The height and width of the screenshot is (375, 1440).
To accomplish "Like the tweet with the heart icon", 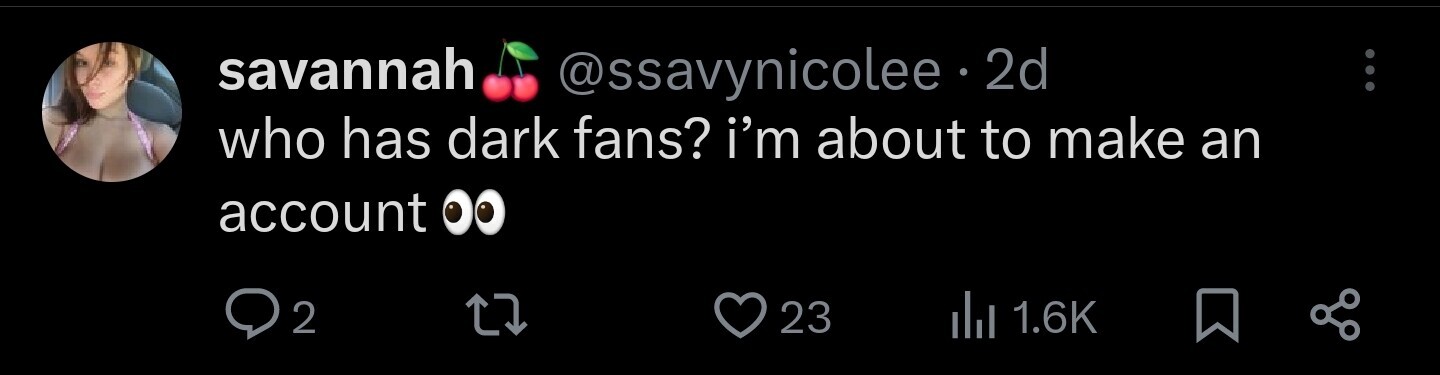I will click(739, 318).
